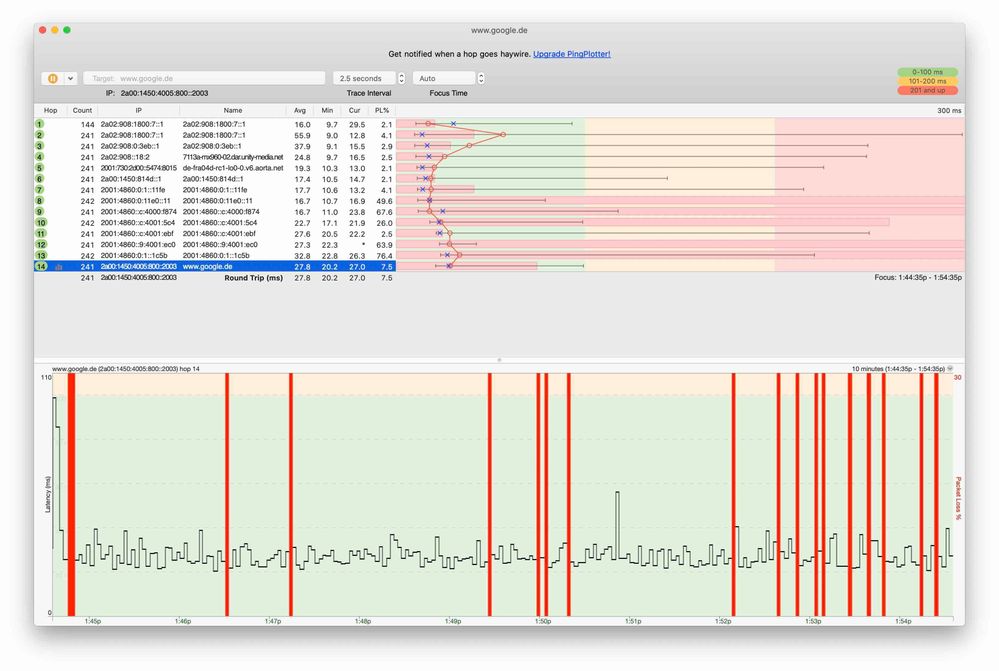Click the green hop 5 number icon
999x671 pixels.
[40, 168]
